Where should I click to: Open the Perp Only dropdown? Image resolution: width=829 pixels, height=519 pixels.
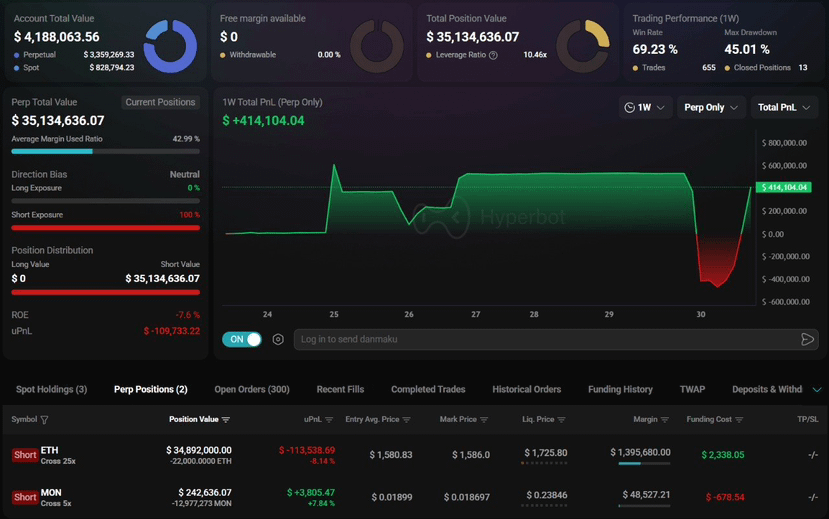point(711,107)
